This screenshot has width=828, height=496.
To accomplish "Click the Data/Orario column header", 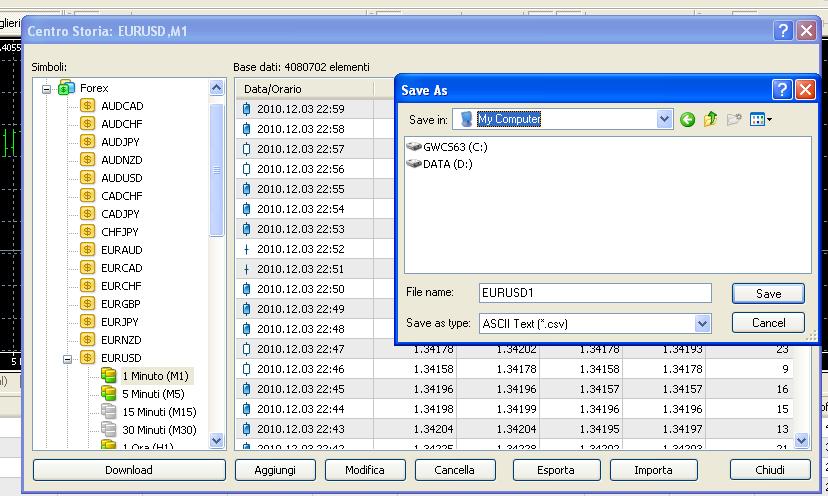I will 304,89.
